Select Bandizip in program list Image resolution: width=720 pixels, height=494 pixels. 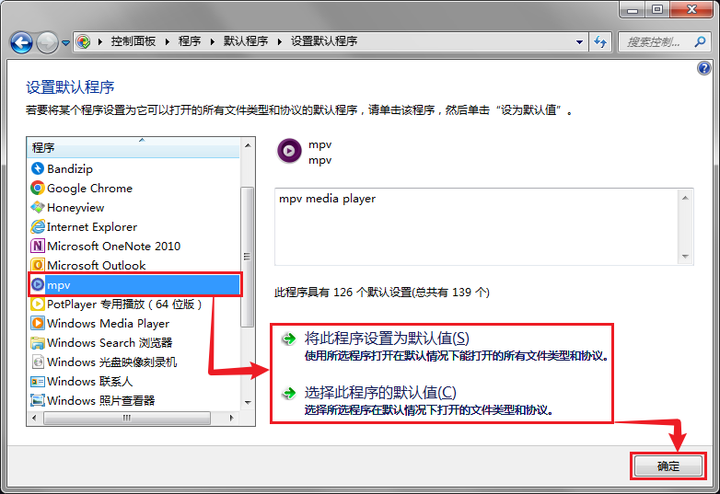point(133,169)
